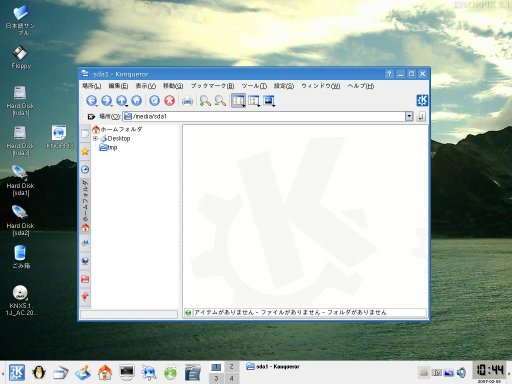
Task: Clear the location bar with the black arrow icon
Action: [x=91, y=117]
